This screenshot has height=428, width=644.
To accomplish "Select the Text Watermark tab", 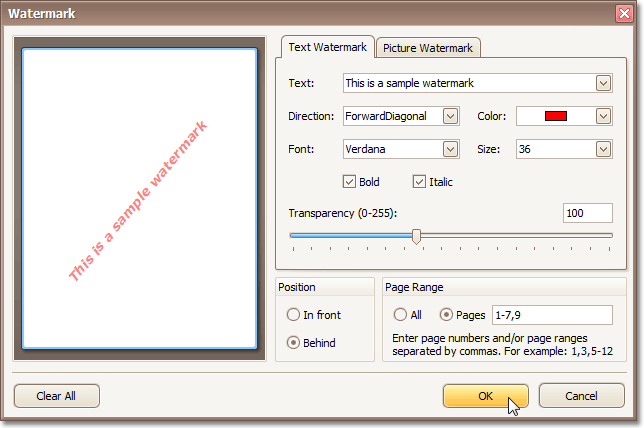I will (327, 47).
